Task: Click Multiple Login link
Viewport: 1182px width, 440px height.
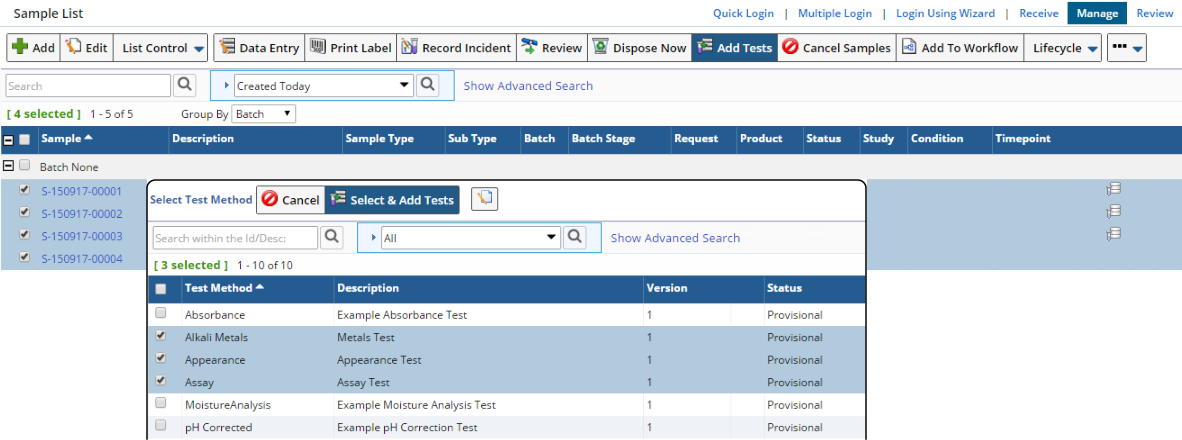Action: (x=834, y=13)
